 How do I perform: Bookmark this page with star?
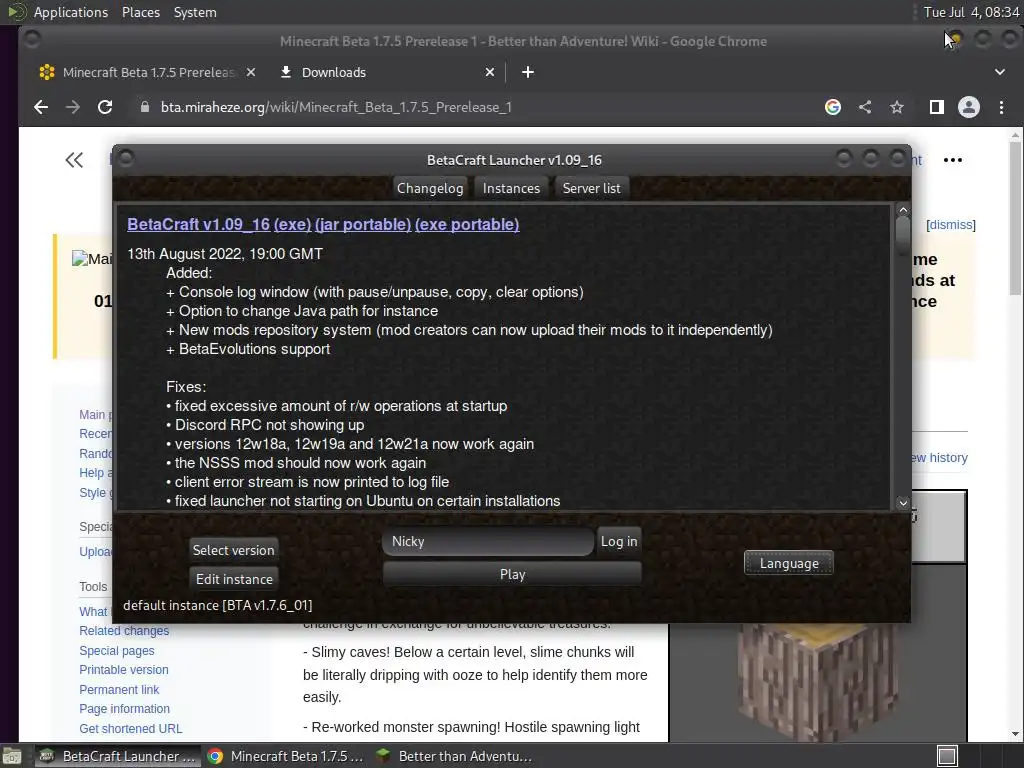(x=897, y=107)
